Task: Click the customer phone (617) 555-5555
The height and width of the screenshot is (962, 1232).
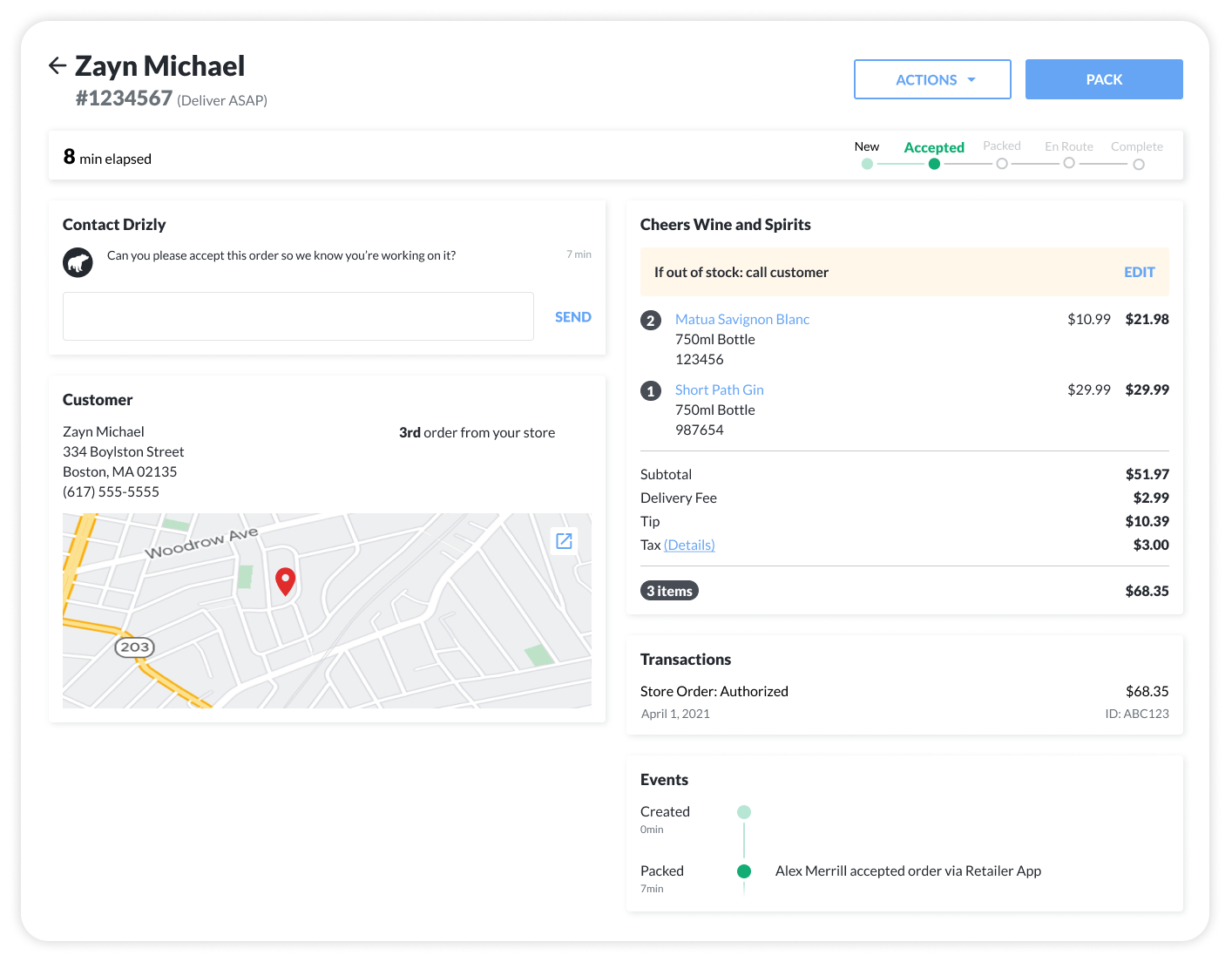Action: (x=111, y=491)
